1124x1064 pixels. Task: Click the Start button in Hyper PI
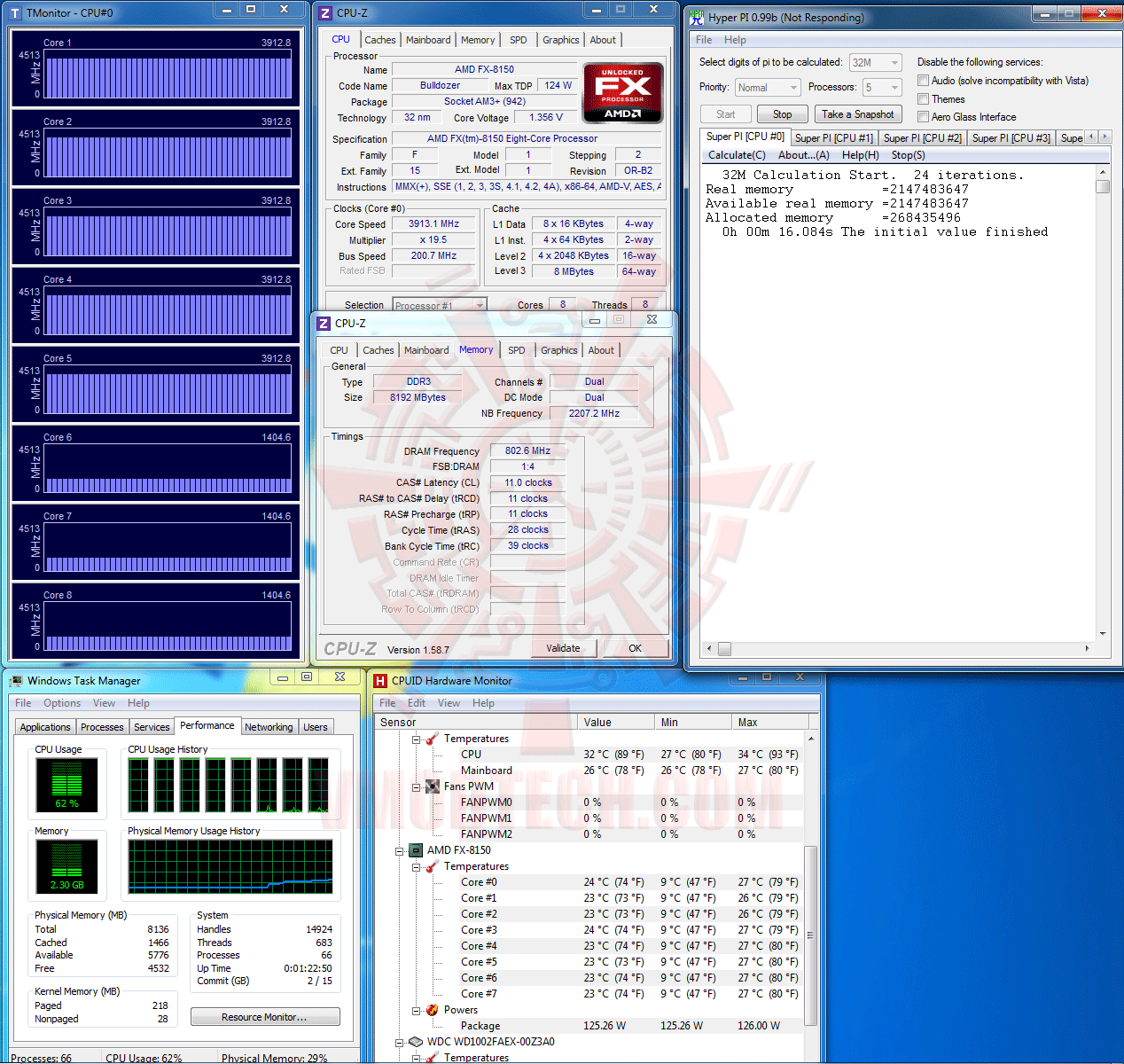[x=726, y=114]
